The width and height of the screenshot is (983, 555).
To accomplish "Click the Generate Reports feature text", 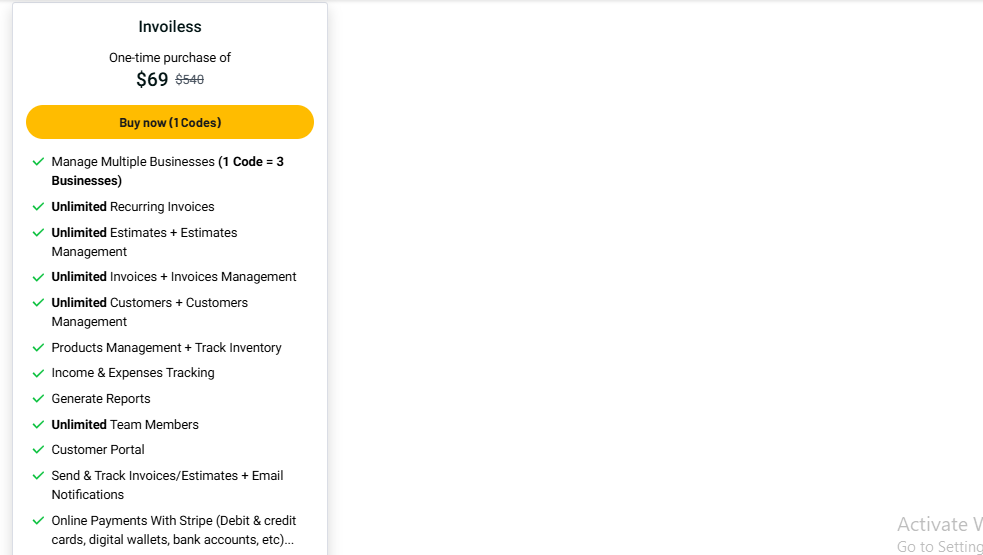I will (101, 399).
